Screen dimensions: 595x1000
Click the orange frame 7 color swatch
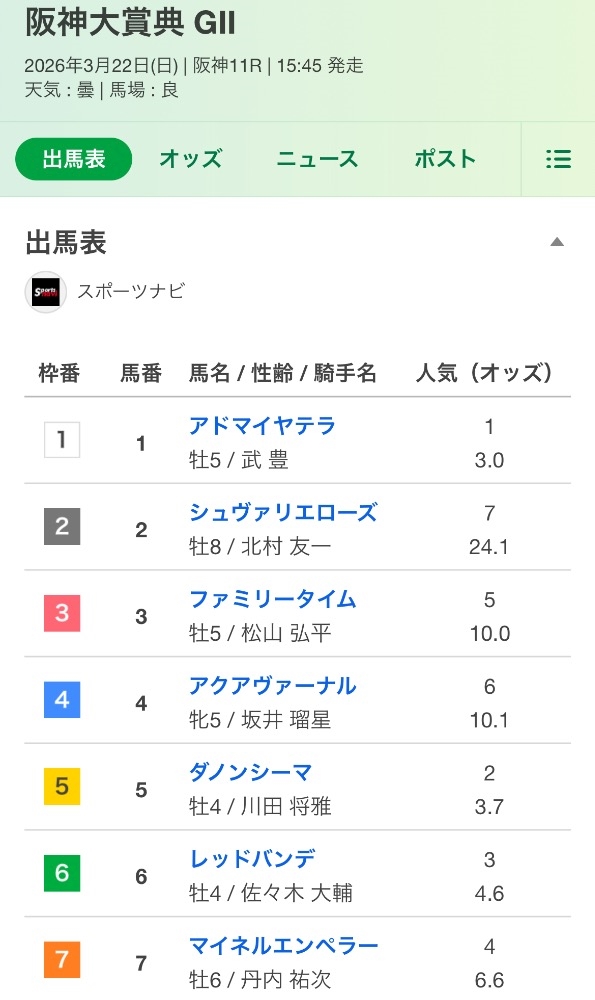click(x=59, y=960)
